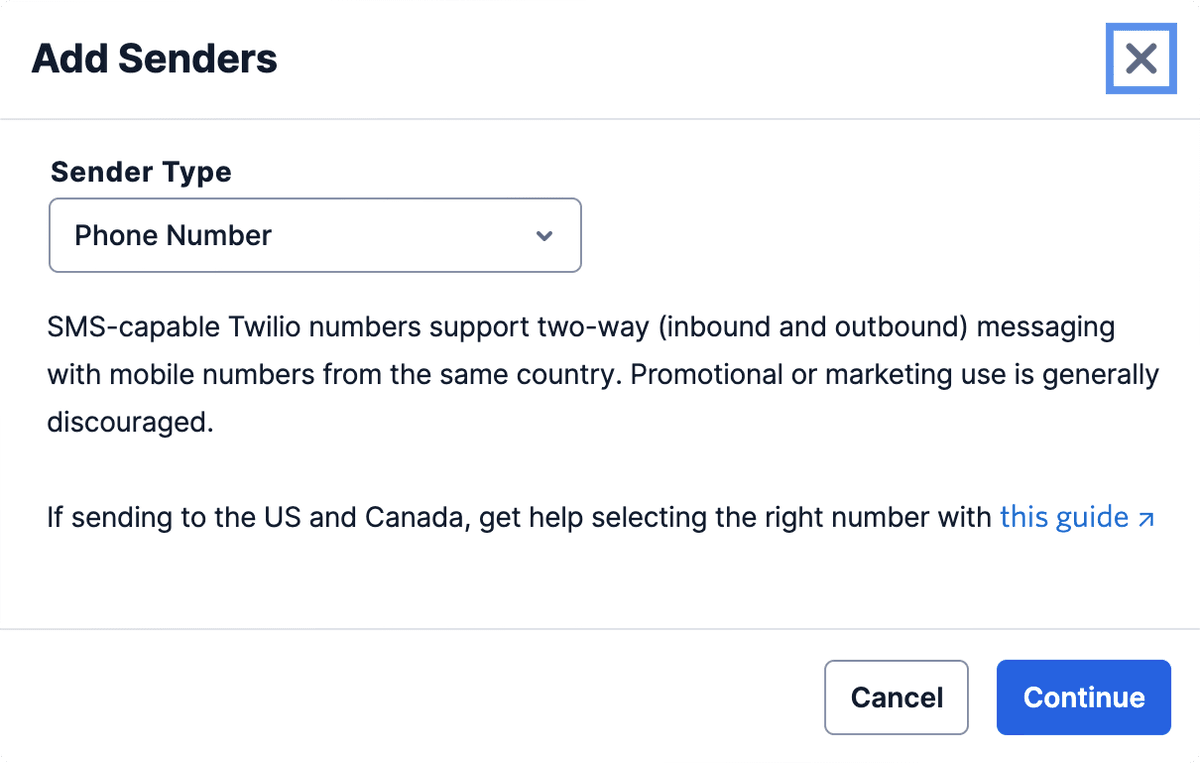1200x763 pixels.
Task: Open this guide for number selection help
Action: click(1062, 517)
